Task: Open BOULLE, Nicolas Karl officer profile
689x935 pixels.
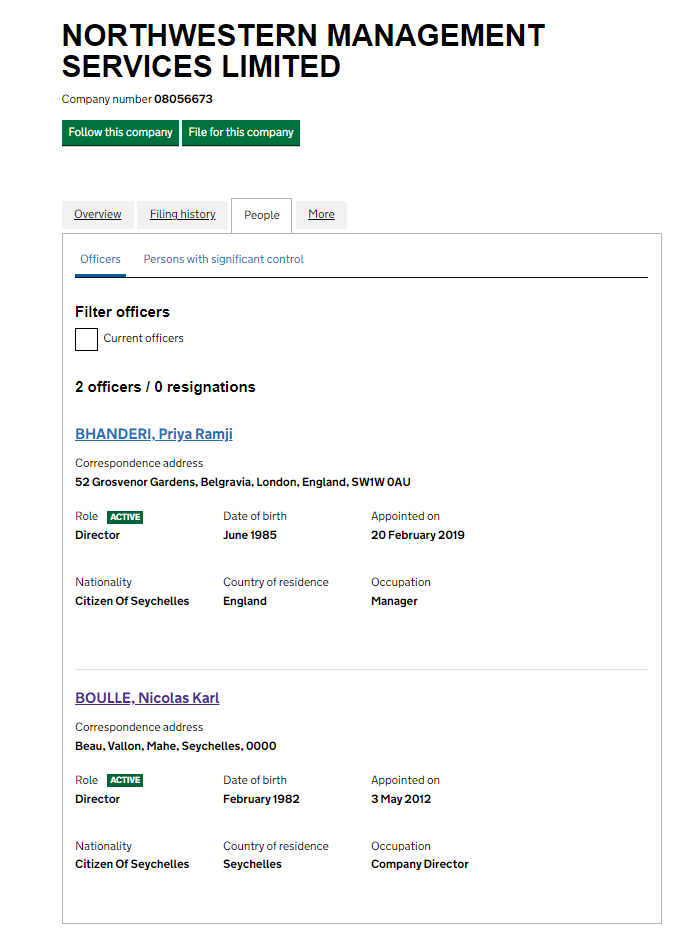Action: coord(147,699)
